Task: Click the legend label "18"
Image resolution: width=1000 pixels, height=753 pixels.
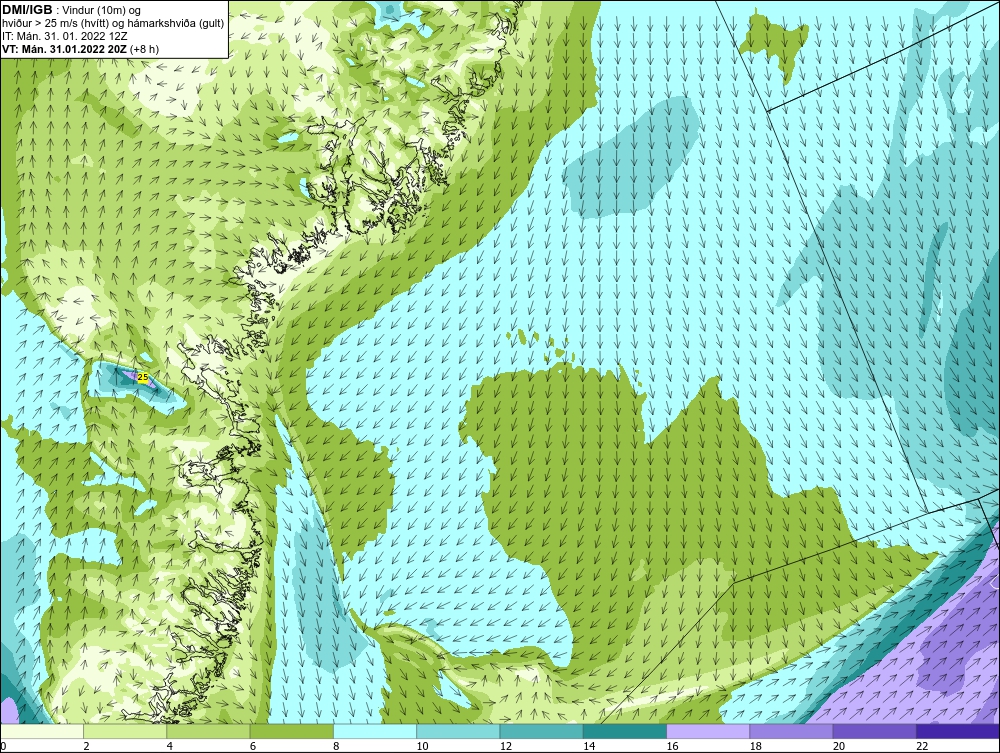Action: click(755, 747)
